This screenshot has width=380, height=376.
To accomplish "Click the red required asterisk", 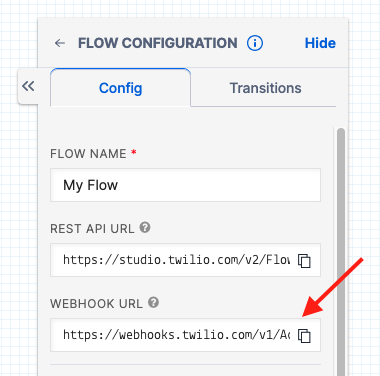I will [x=134, y=152].
